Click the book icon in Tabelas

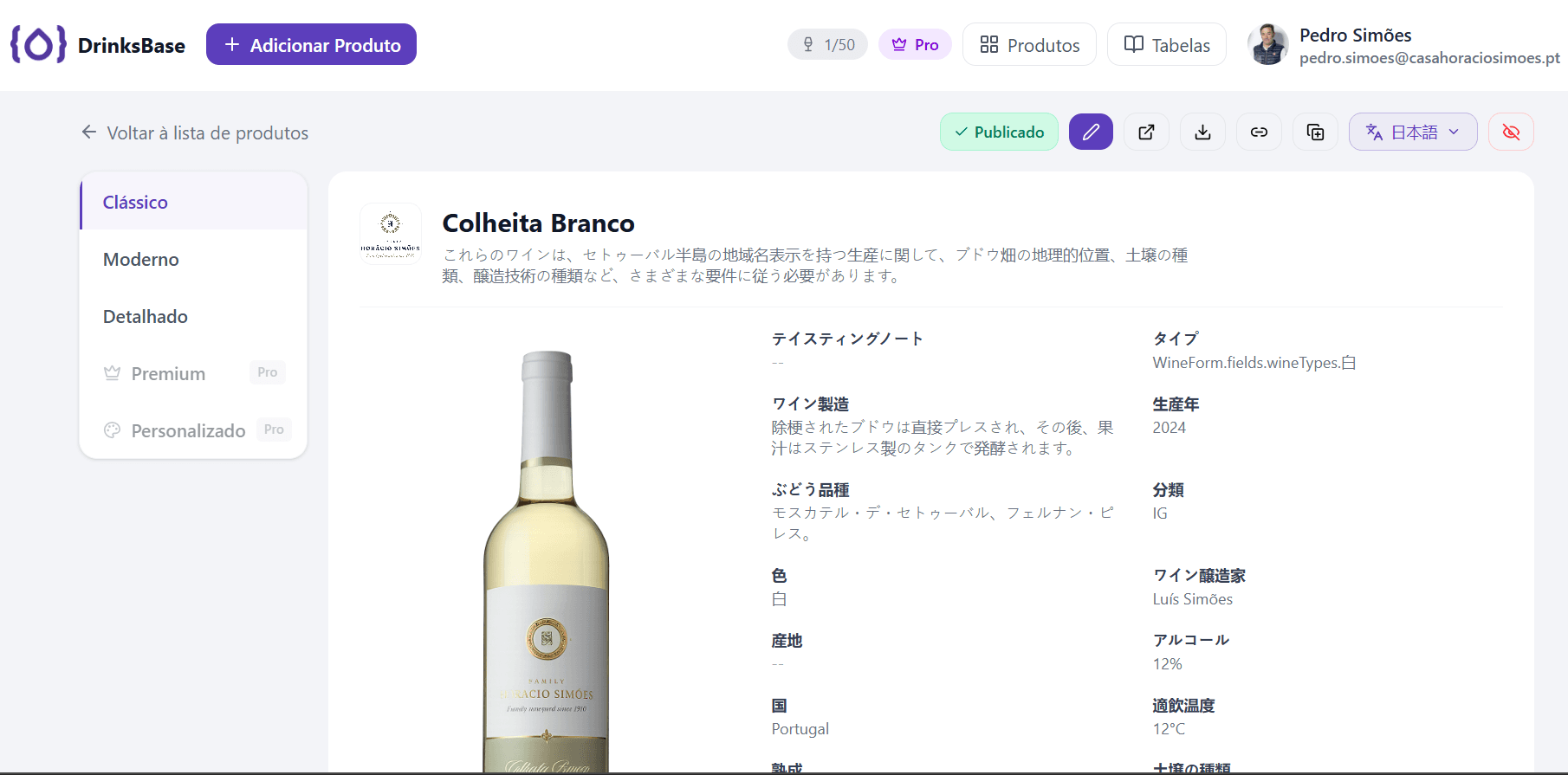coord(1133,44)
